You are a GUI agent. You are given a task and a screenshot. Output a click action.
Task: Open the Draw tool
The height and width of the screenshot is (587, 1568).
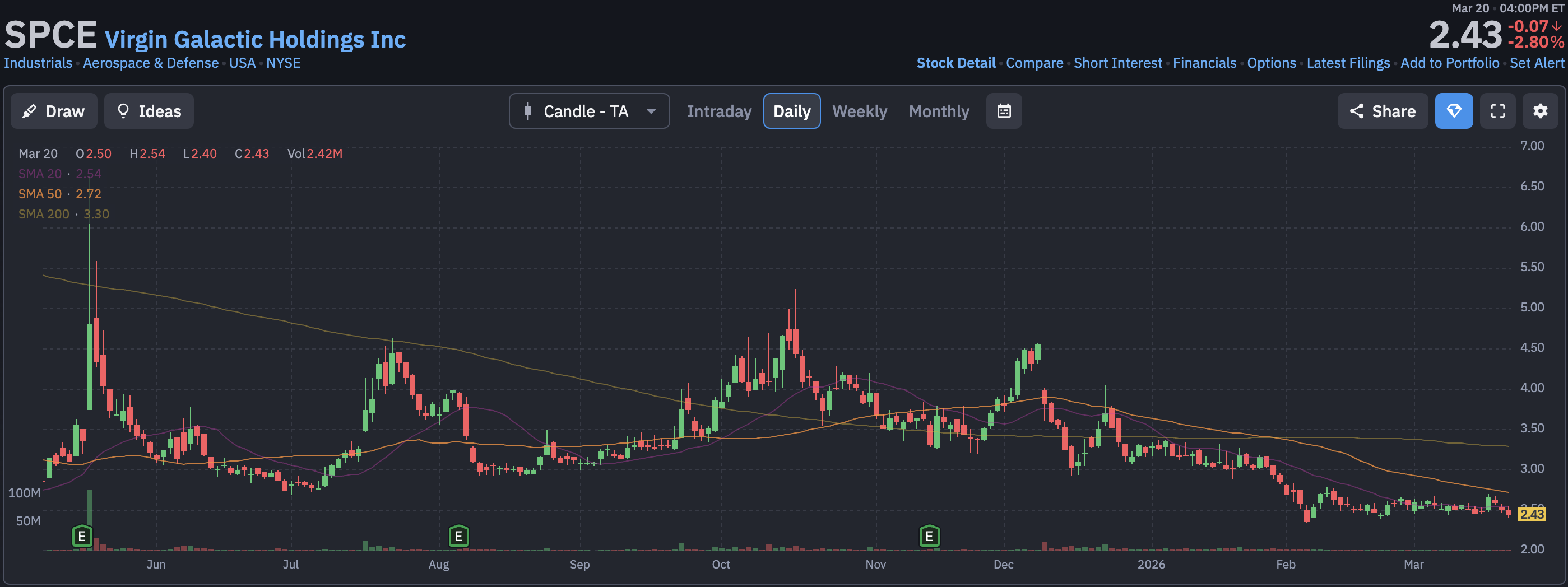54,111
